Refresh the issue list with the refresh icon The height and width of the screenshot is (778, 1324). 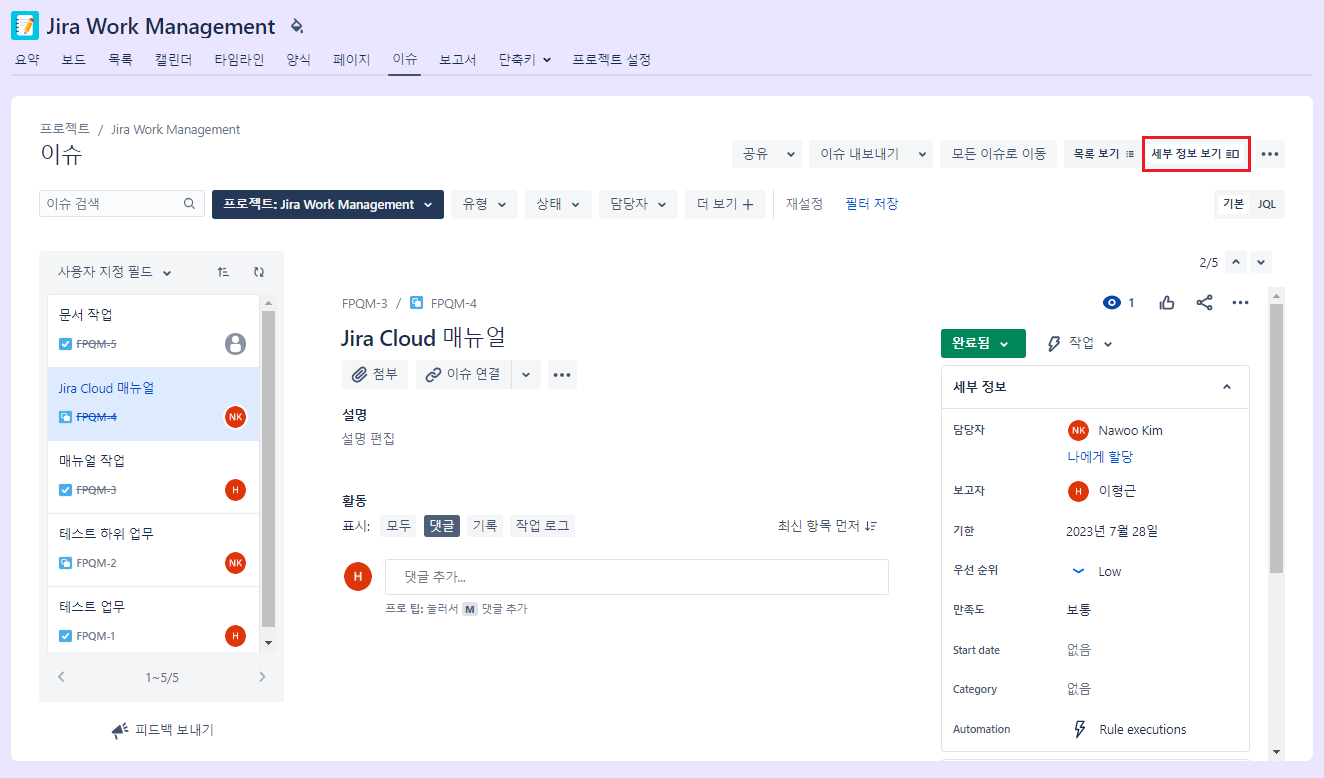point(259,272)
